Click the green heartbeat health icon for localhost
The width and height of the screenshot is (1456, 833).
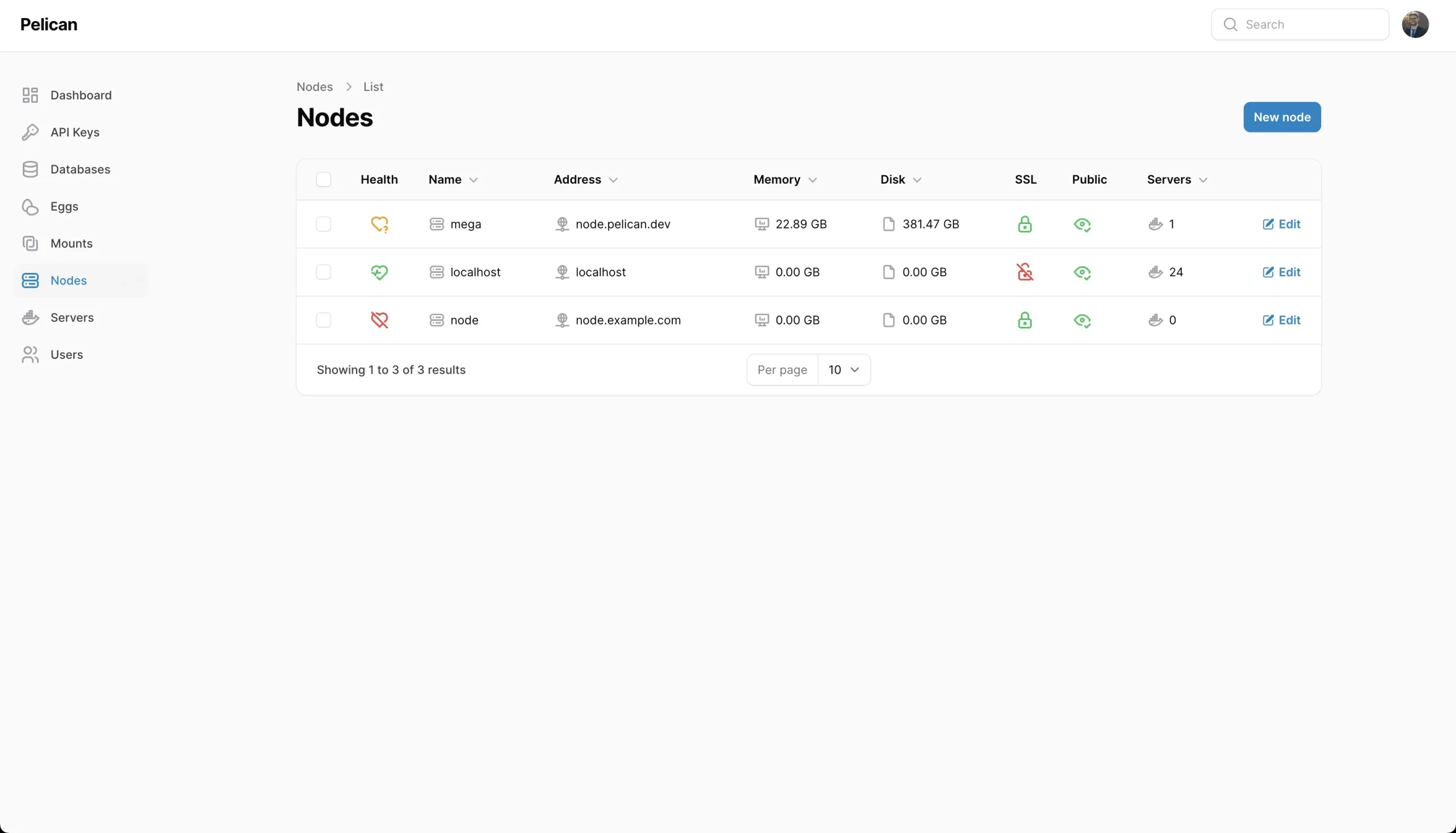click(379, 272)
